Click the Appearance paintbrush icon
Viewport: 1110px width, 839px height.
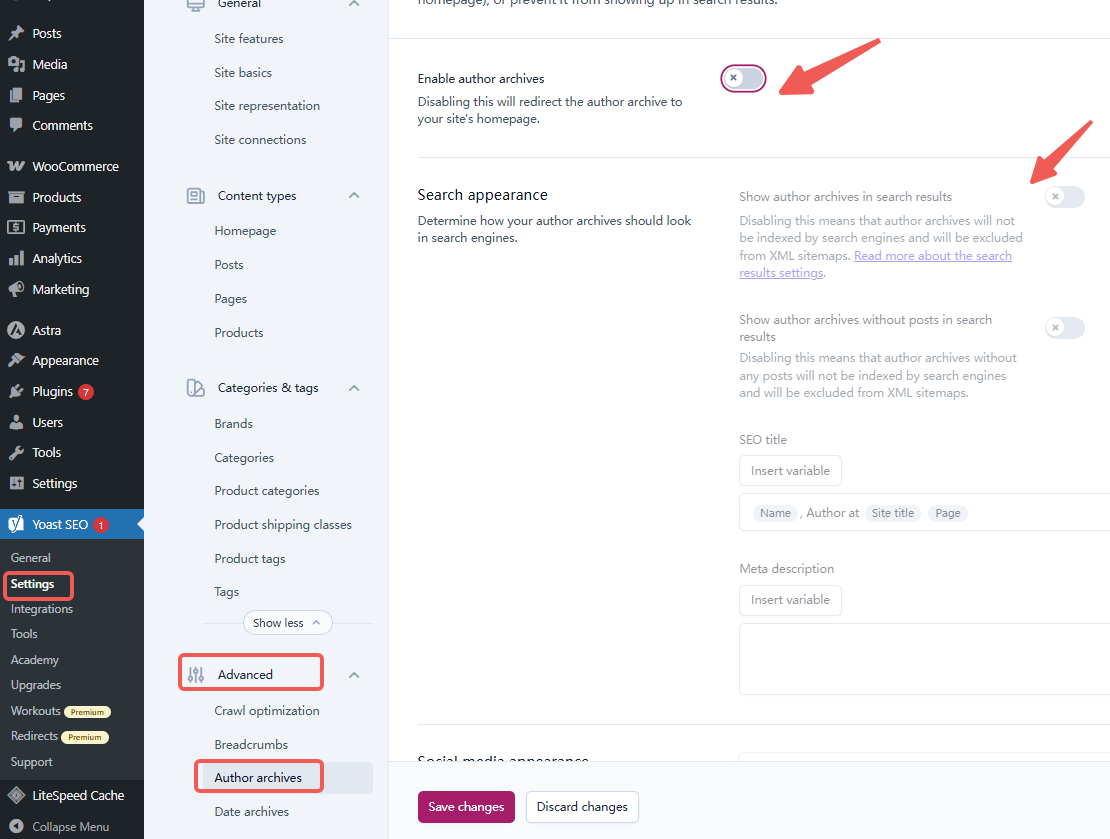[x=16, y=361]
